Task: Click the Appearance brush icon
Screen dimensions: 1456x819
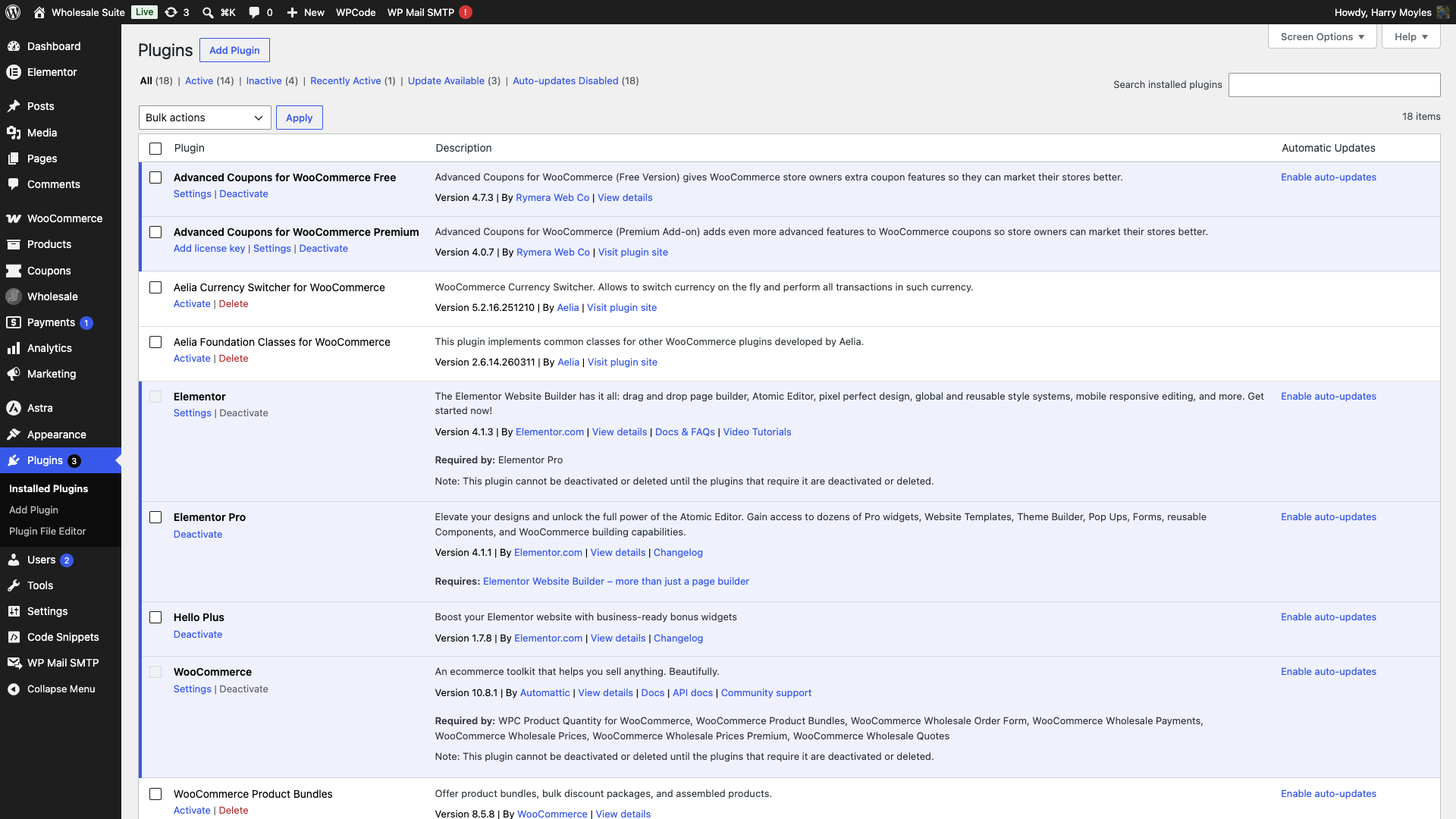Action: 14,435
